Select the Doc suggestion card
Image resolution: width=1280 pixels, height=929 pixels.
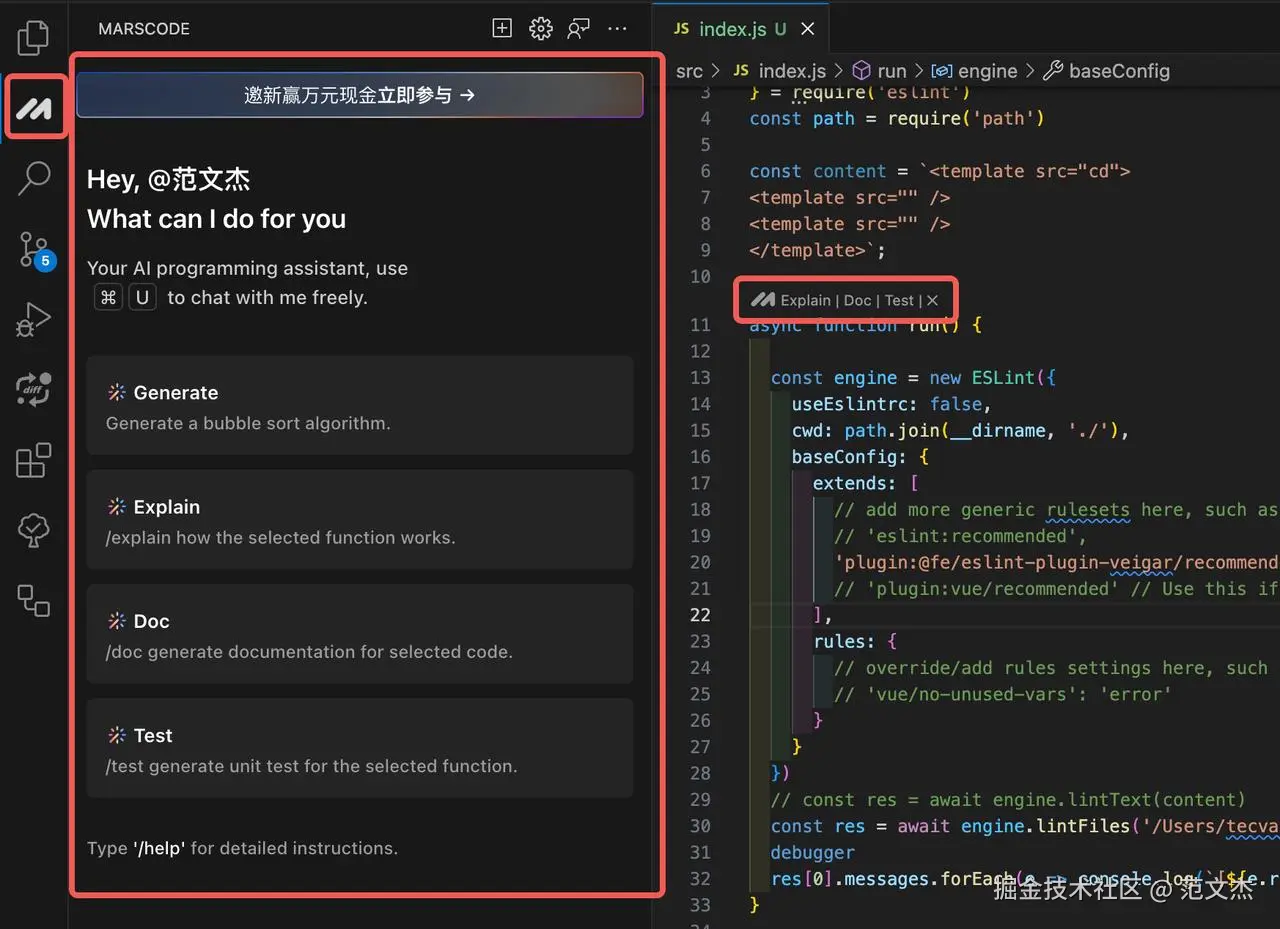360,633
